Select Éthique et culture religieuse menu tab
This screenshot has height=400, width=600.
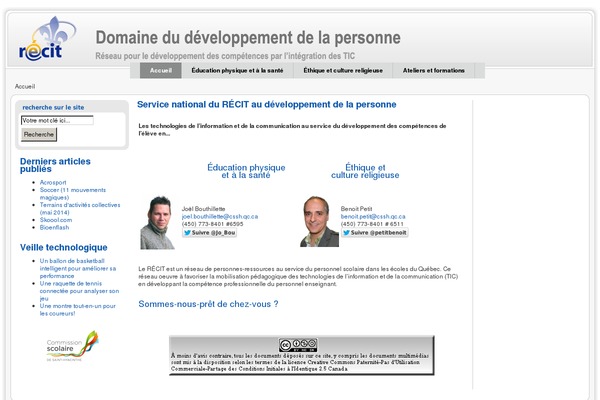[343, 71]
